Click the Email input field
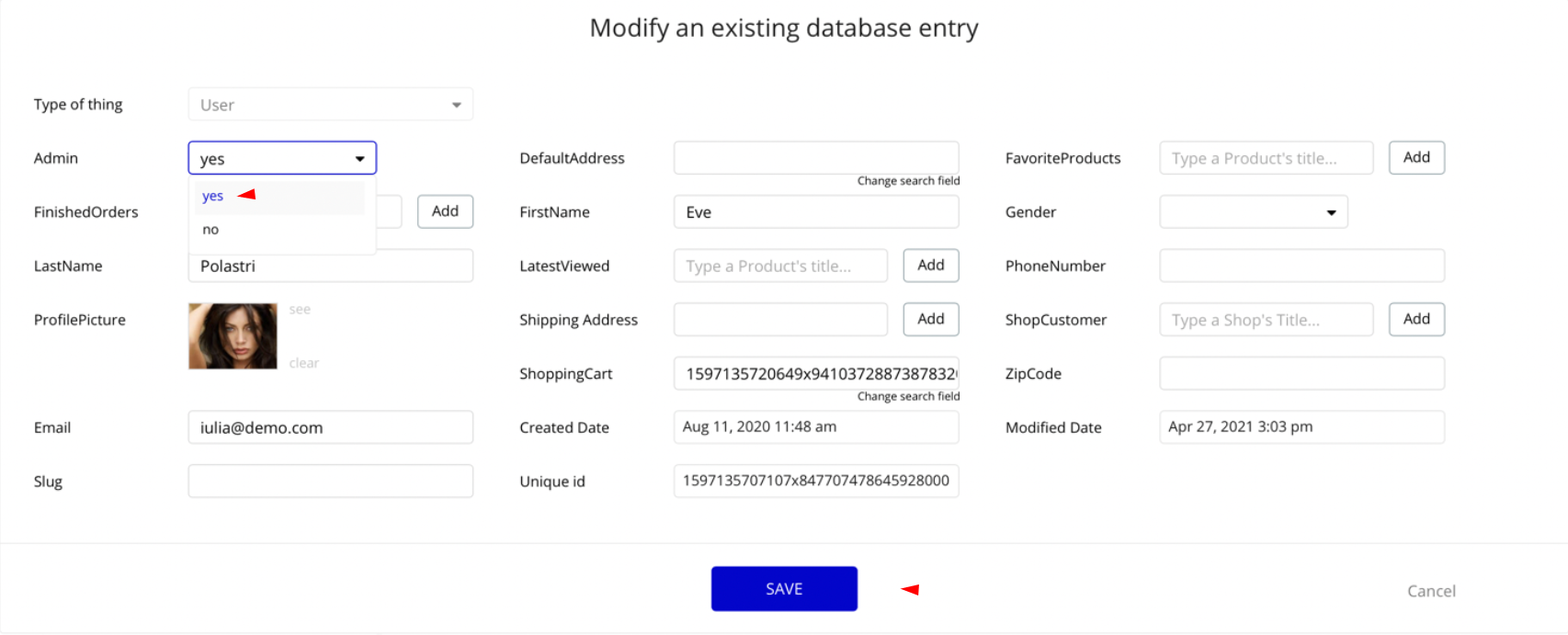 click(331, 427)
